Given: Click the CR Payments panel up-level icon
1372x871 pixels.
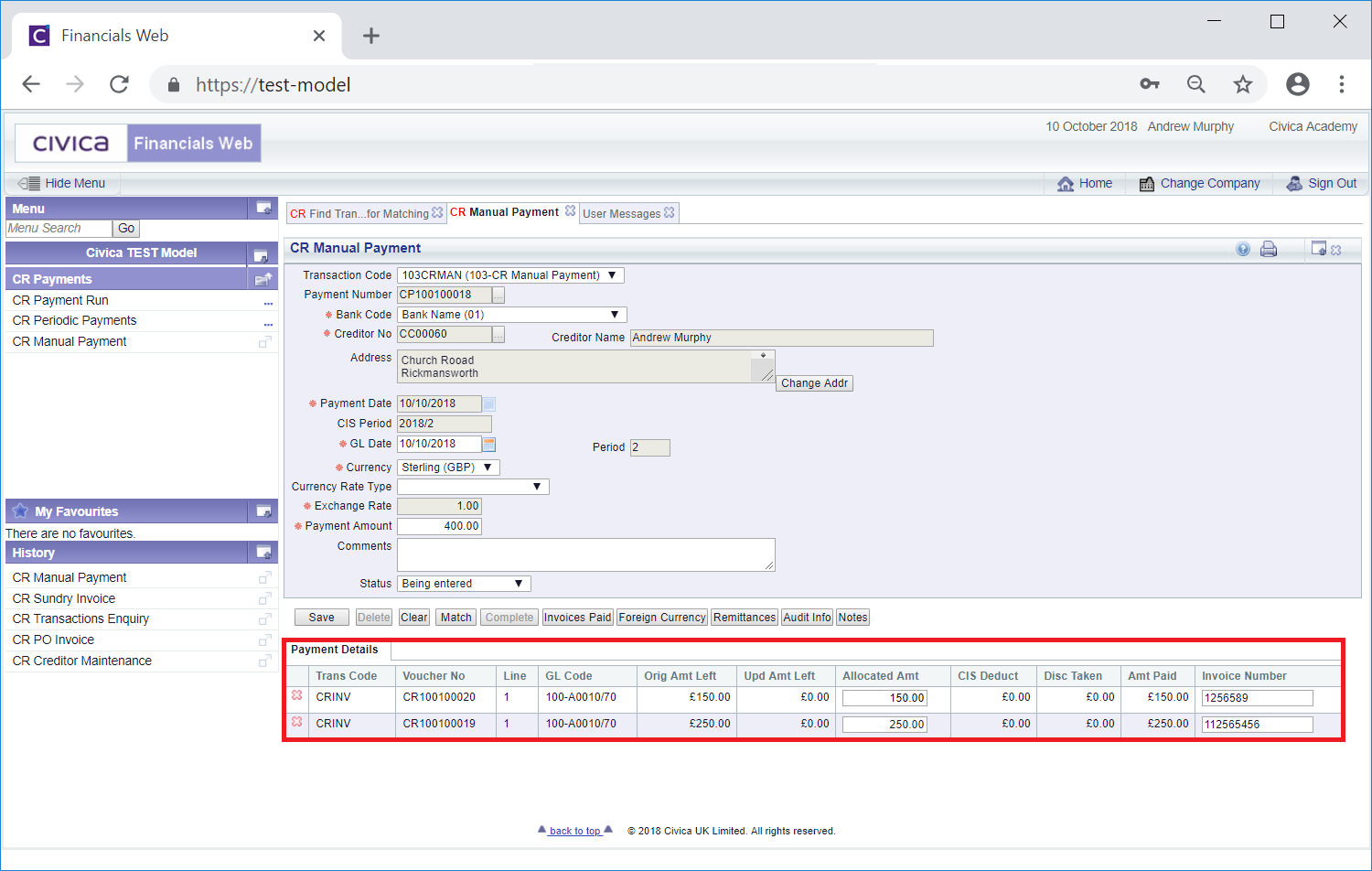Looking at the screenshot, I should (x=263, y=279).
